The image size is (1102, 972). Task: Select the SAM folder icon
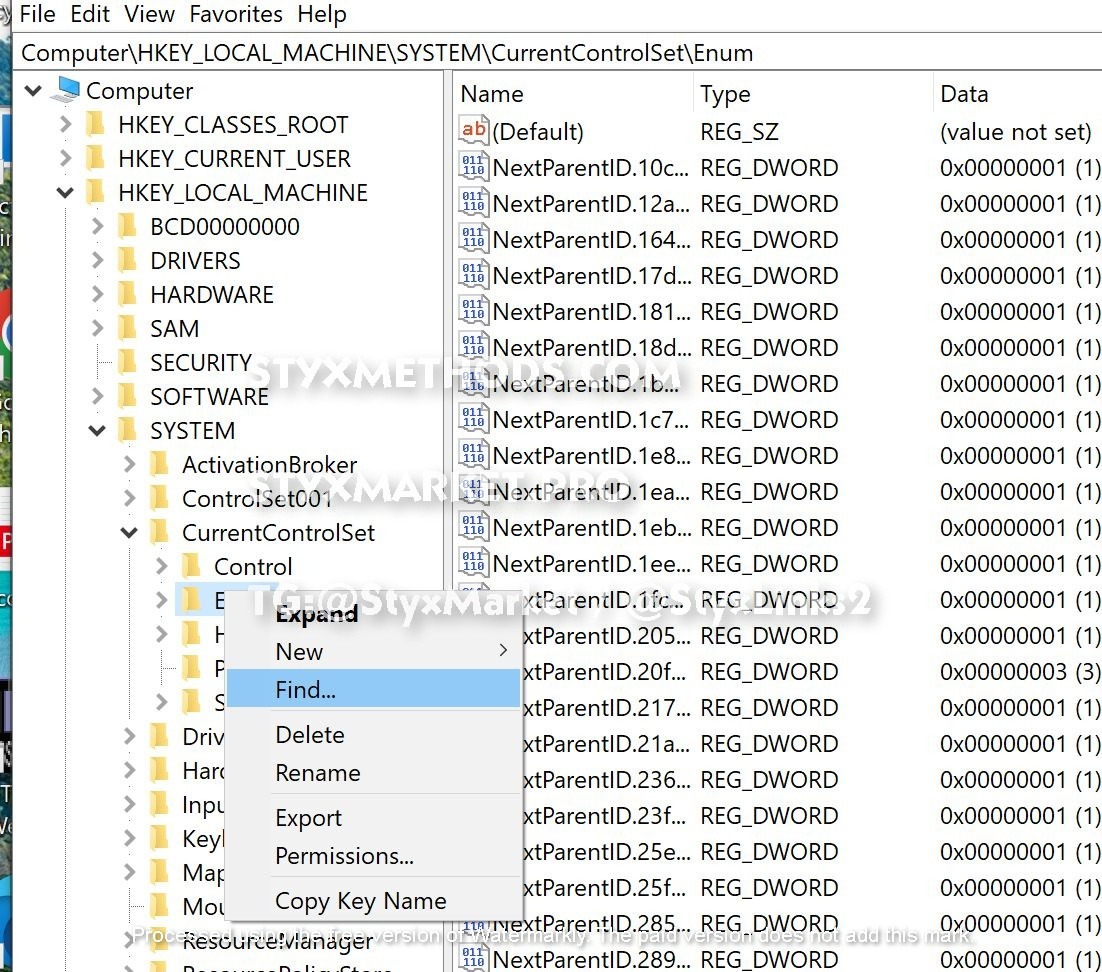coord(128,328)
